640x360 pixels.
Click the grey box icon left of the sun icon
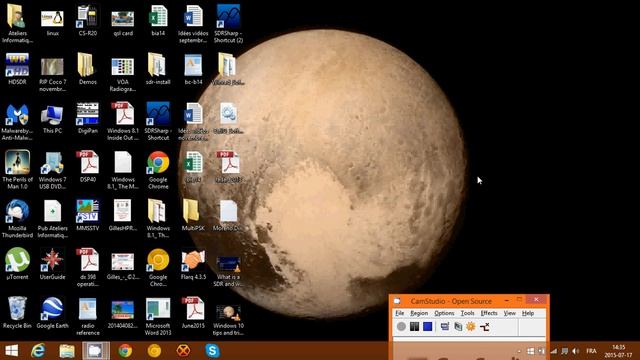coord(458,327)
